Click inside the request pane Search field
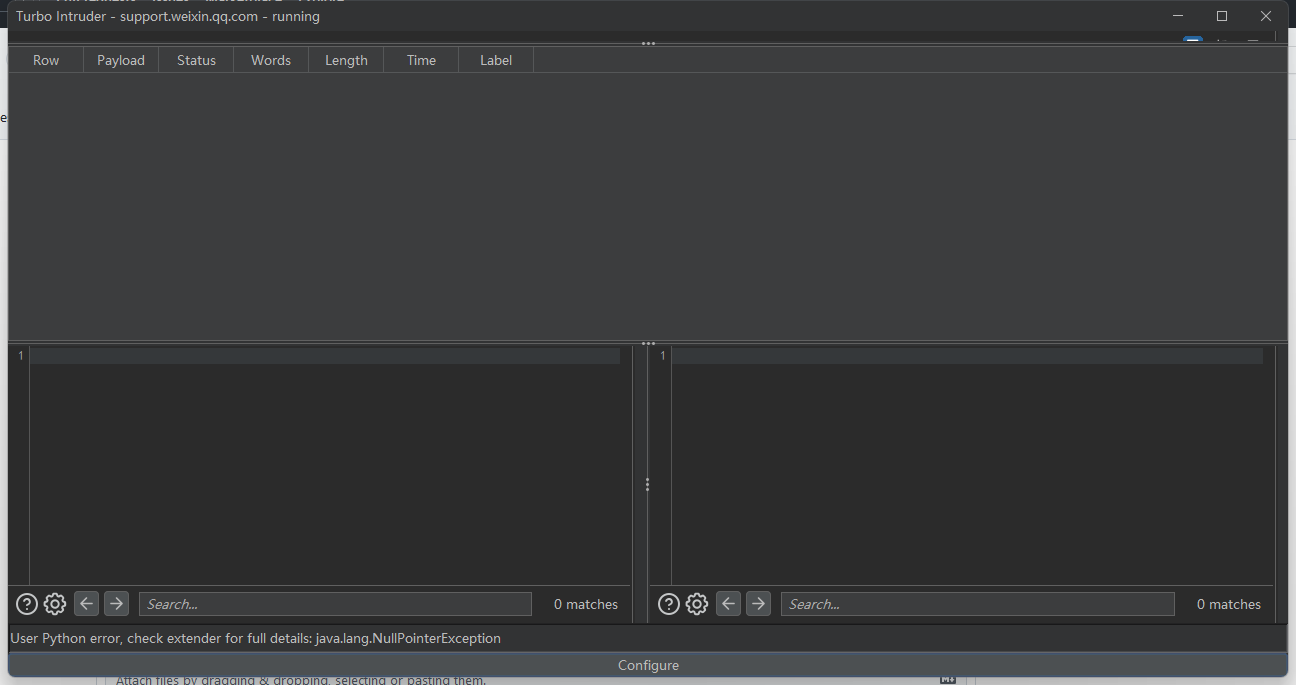Image resolution: width=1296 pixels, height=685 pixels. tap(334, 603)
